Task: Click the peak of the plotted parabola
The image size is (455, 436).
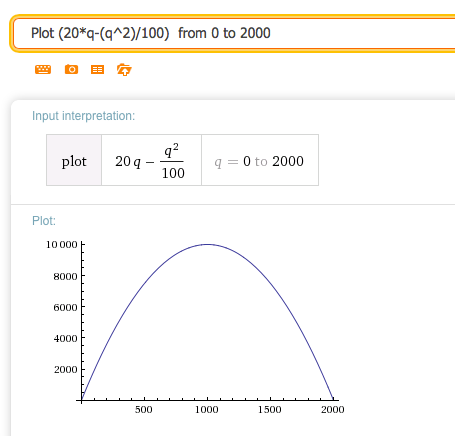Action: 207,245
